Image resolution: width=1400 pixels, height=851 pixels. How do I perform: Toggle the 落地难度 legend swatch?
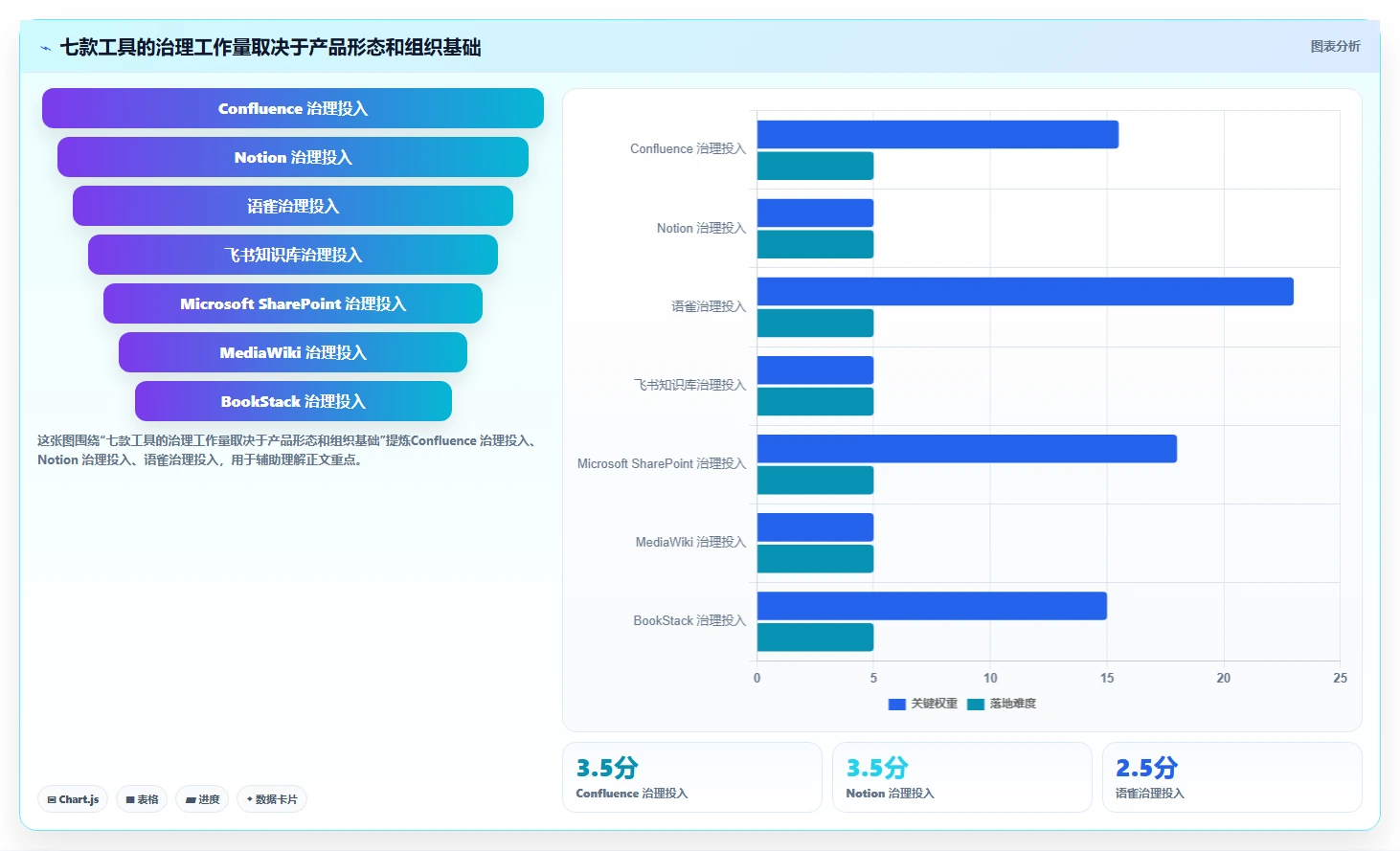[976, 704]
